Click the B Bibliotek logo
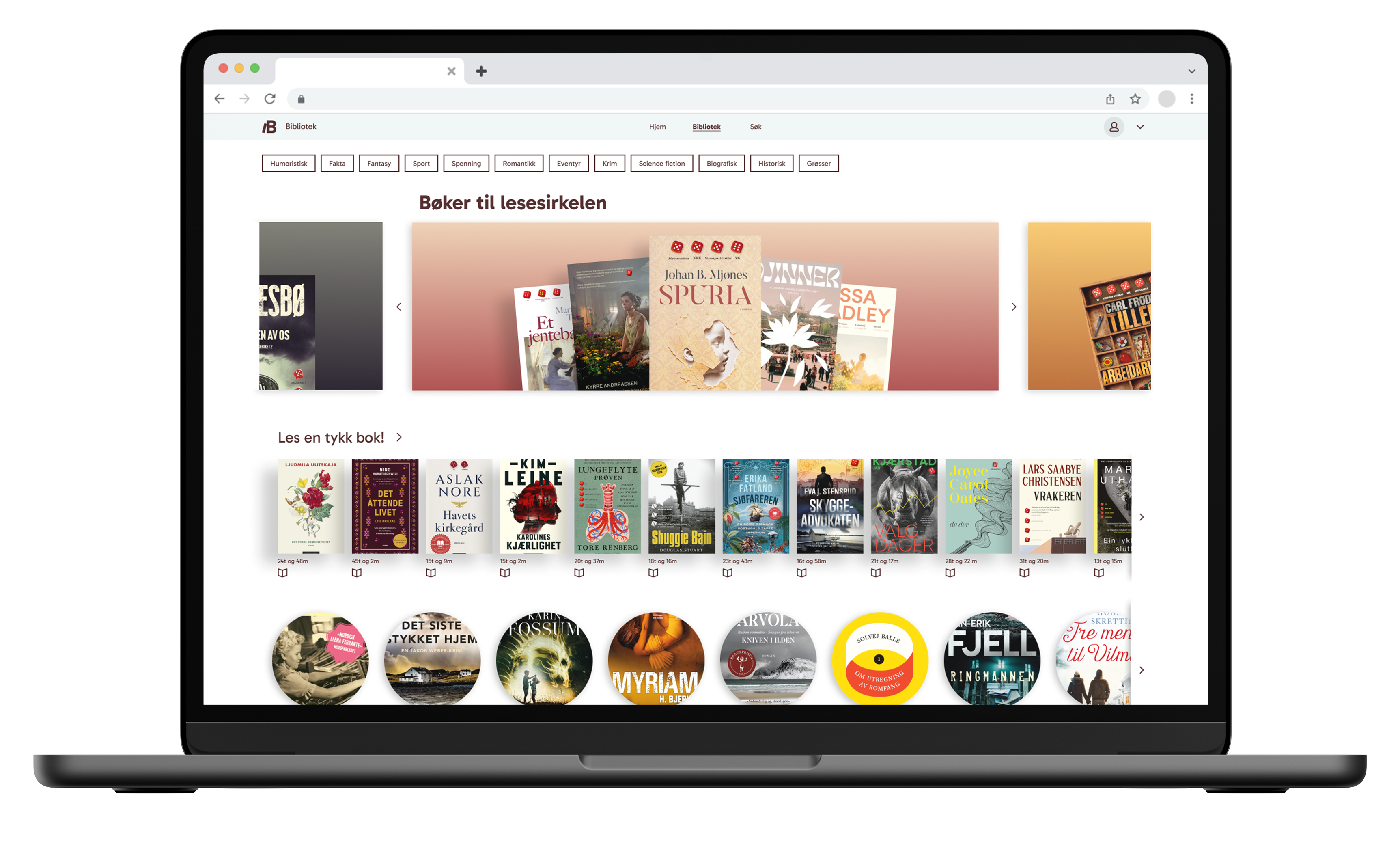Image resolution: width=1400 pixels, height=842 pixels. coord(270,127)
